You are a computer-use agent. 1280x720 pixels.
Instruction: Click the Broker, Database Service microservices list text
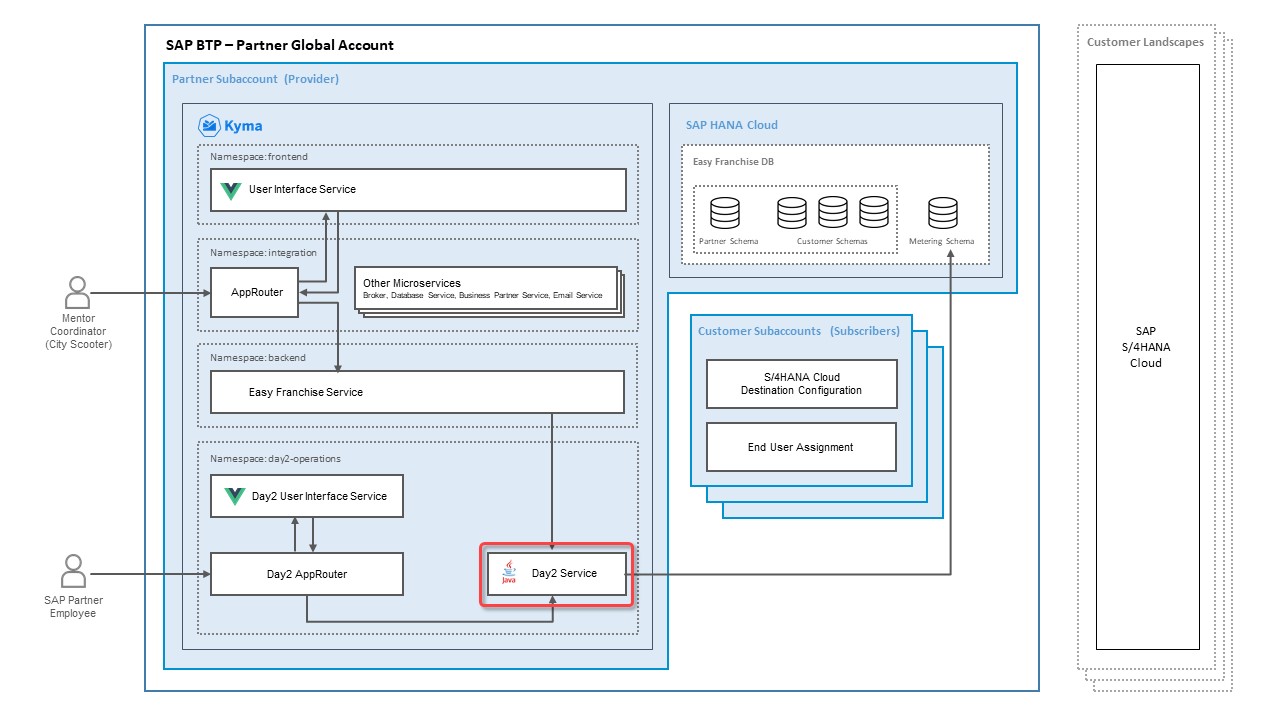[483, 295]
